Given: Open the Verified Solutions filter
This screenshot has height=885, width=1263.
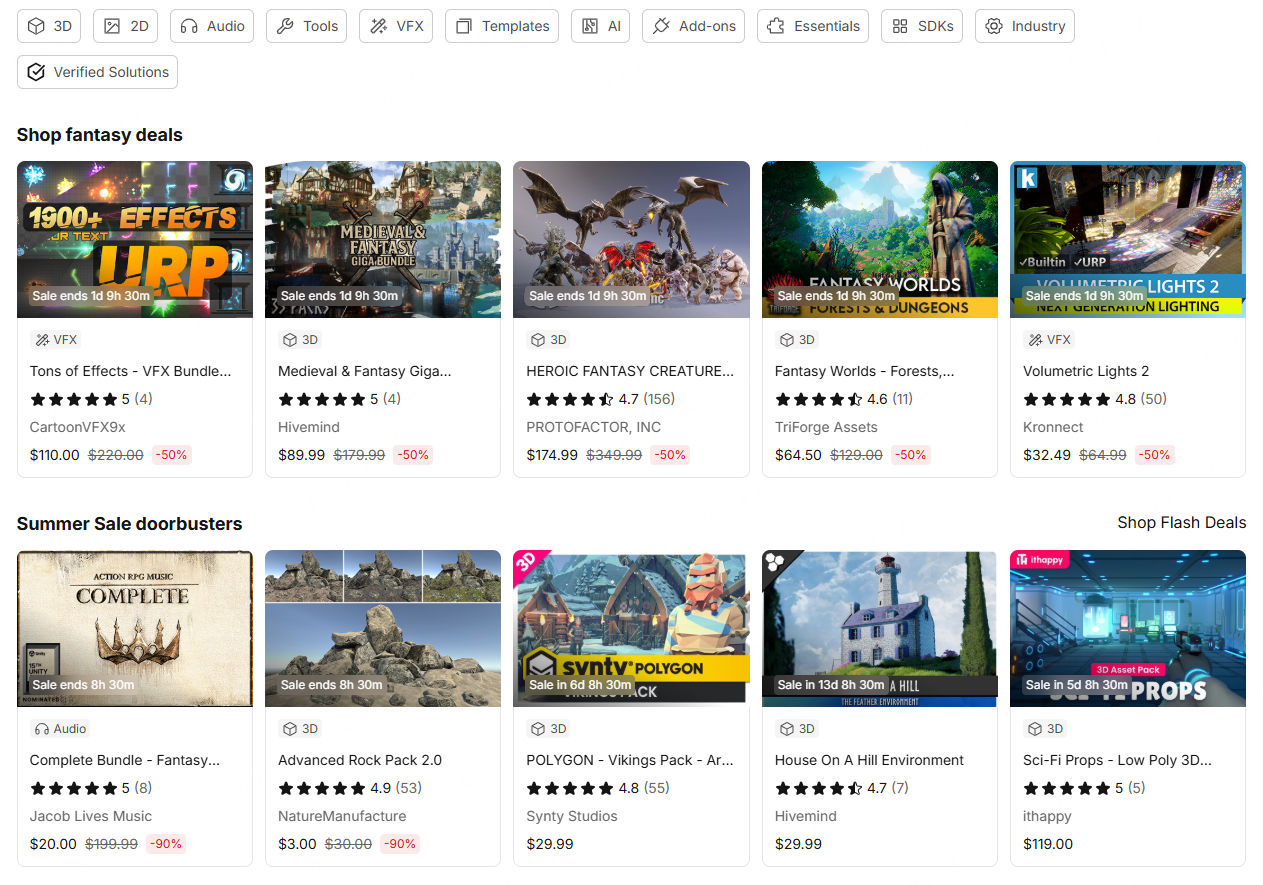Looking at the screenshot, I should pyautogui.click(x=97, y=72).
